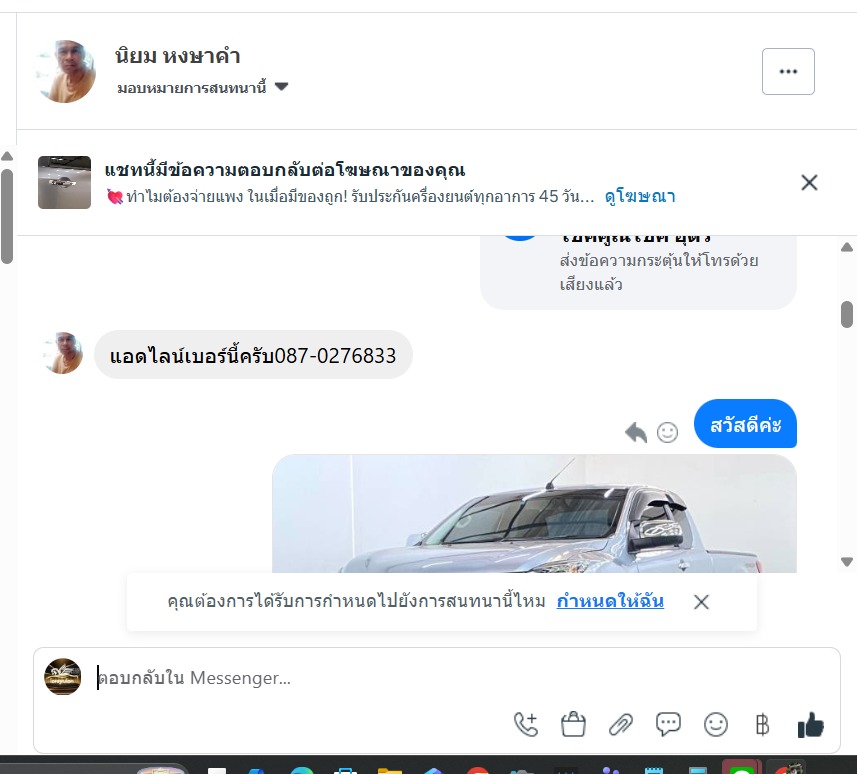Click the chat scrollbar down arrow
Viewport: 857px width, 774px height.
coord(847,562)
